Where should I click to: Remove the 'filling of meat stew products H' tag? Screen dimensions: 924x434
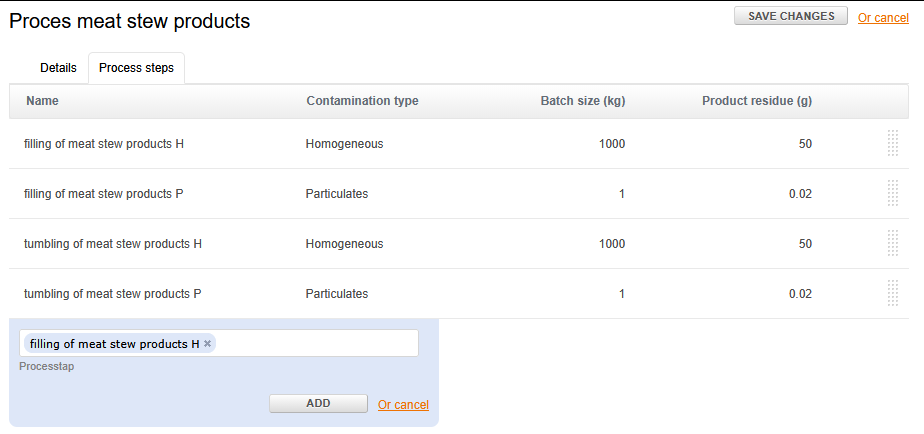[207, 344]
